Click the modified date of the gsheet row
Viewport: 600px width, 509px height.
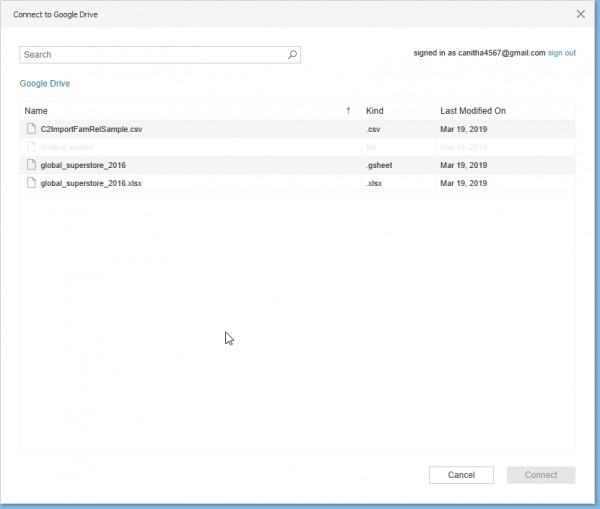463,165
